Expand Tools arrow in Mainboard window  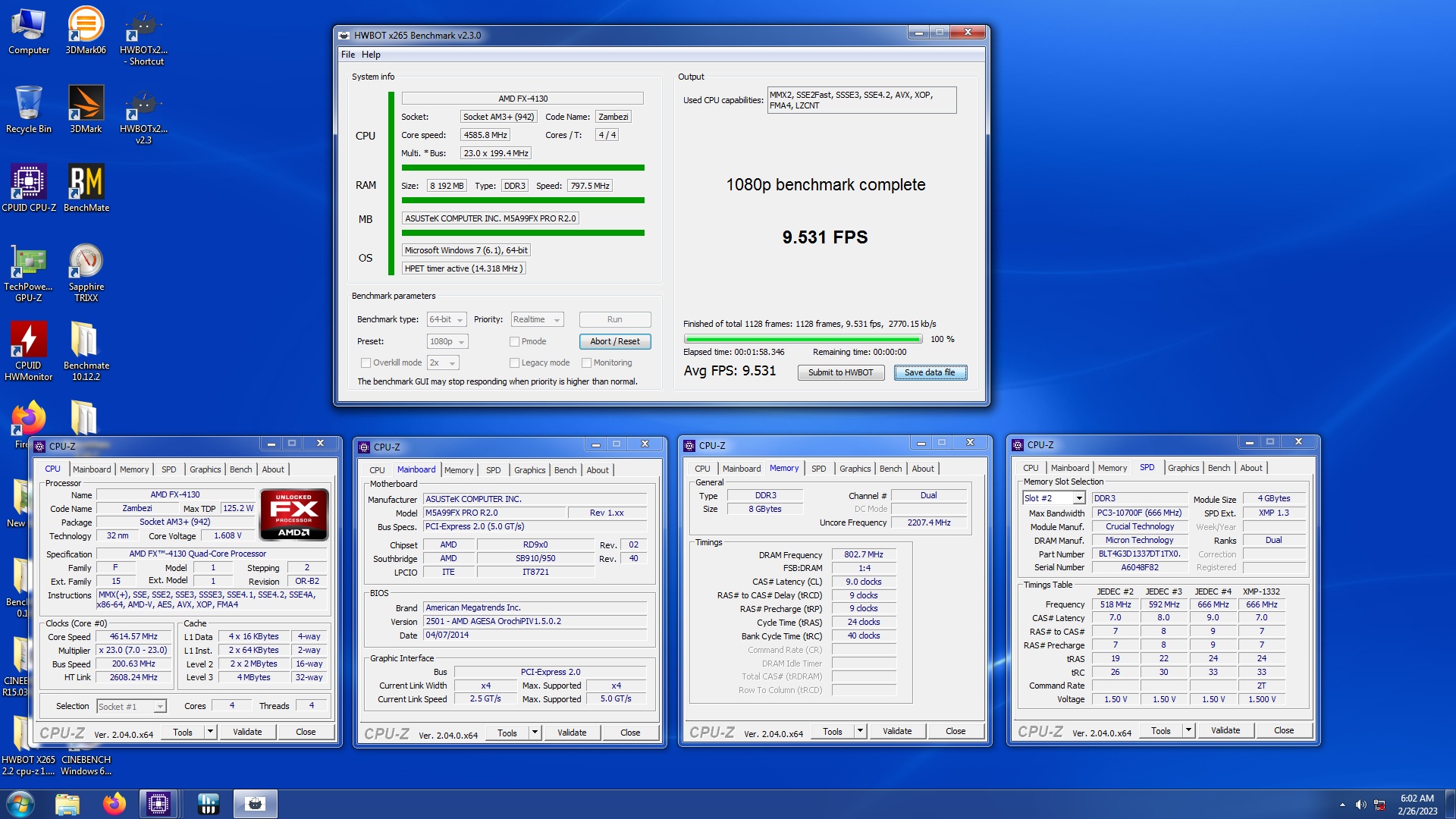click(535, 733)
